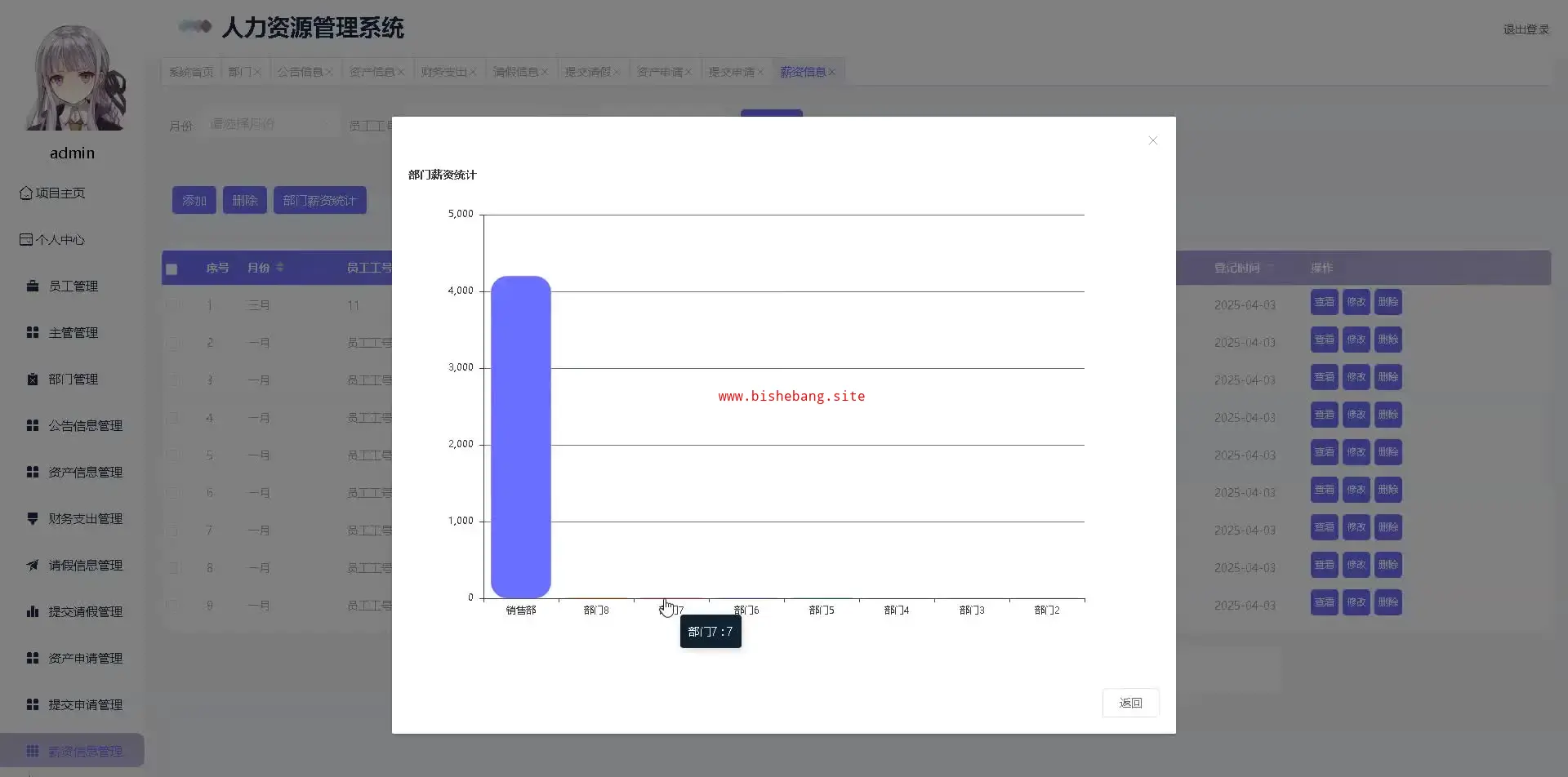Click the grid icon for 提交申请管理
Image resolution: width=1568 pixels, height=777 pixels.
33,704
